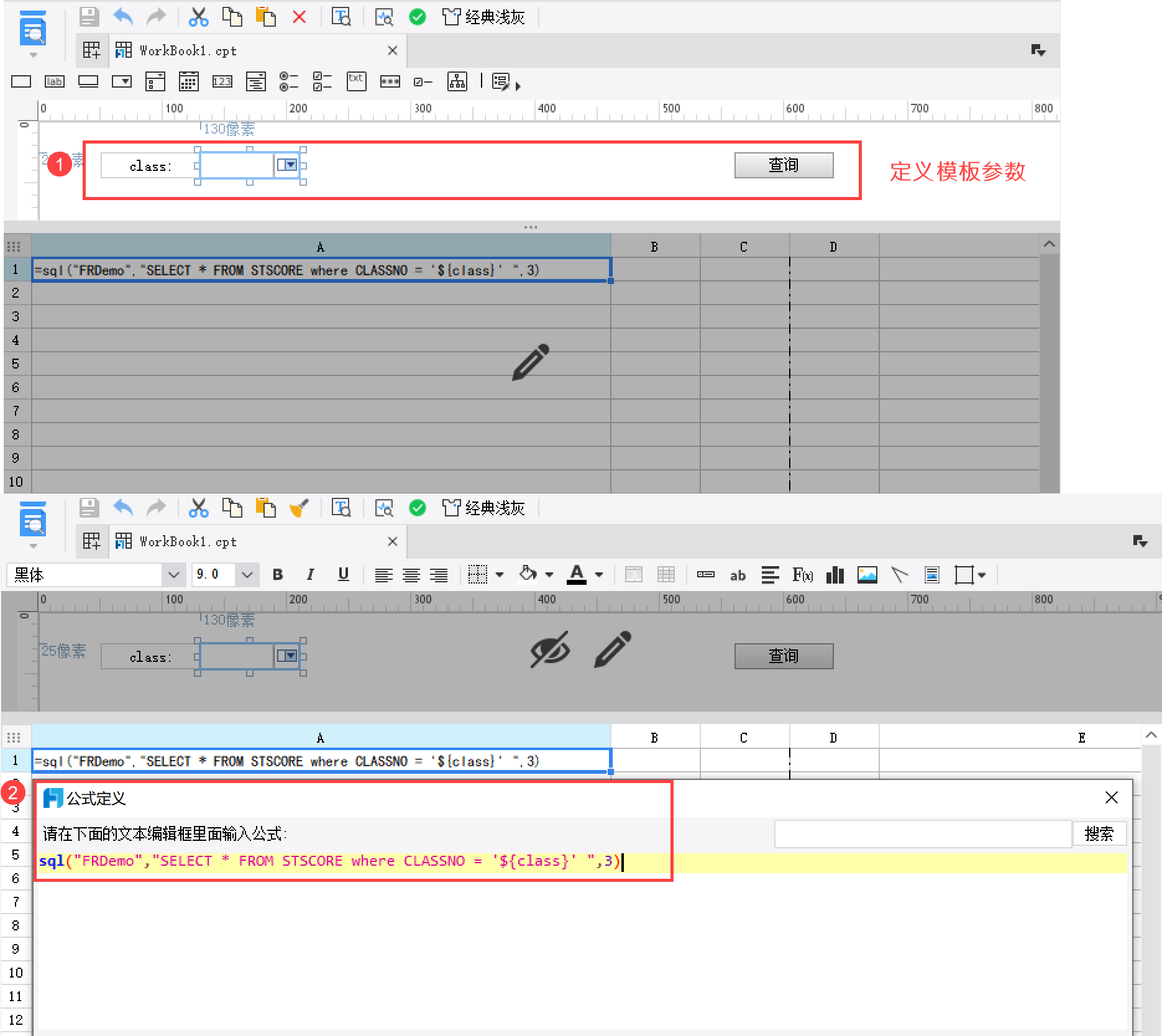
Task: Expand the 黑体 font dropdown
Action: (173, 575)
